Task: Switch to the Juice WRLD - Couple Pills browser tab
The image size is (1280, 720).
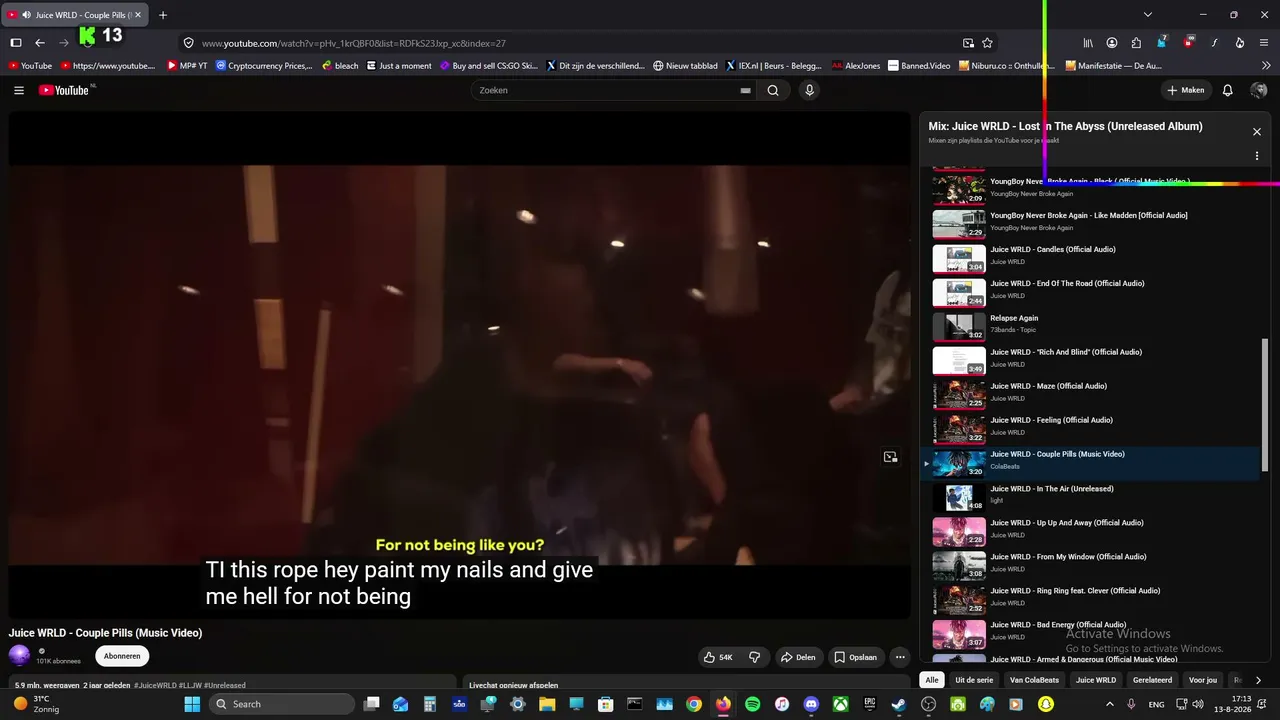Action: 75,15
